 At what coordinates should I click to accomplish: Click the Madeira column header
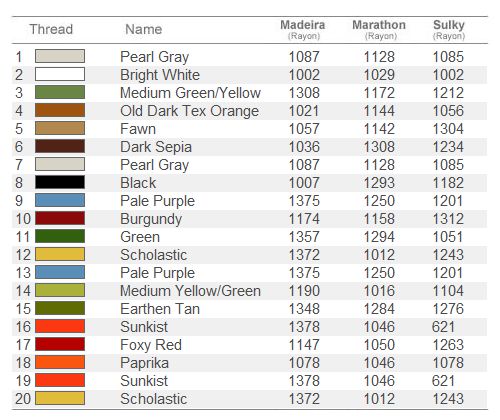303,29
